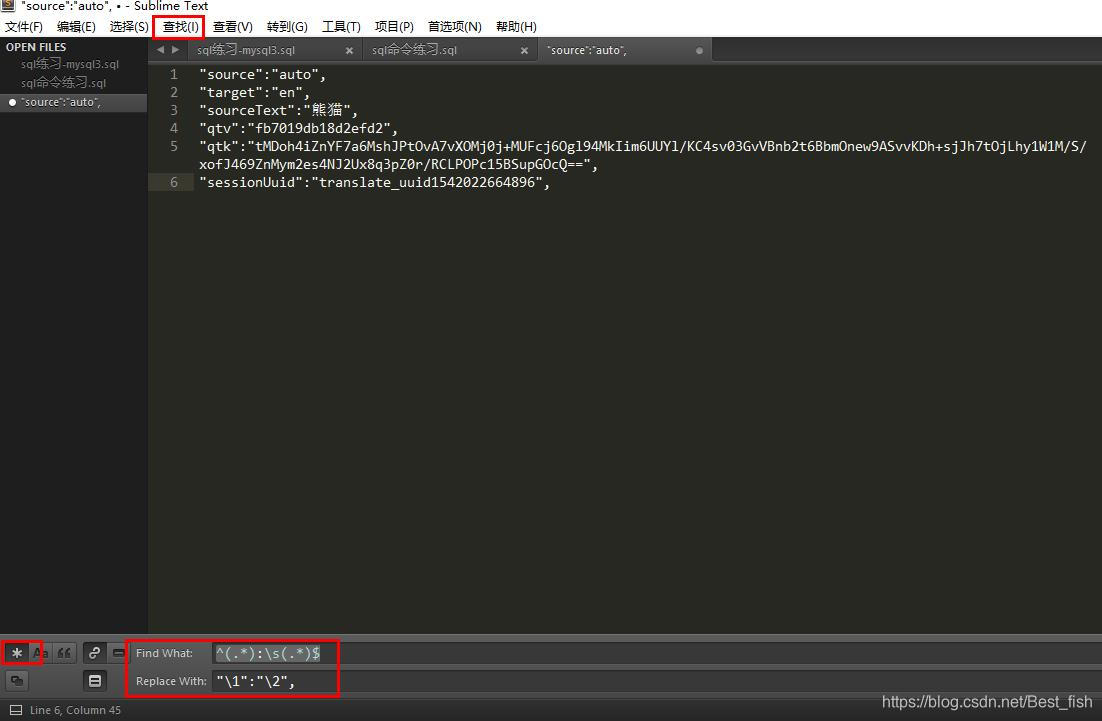This screenshot has height=721, width=1102.
Task: Place cursor in the "qtv":"fb7019db18d2efd2", line
Action: point(299,129)
